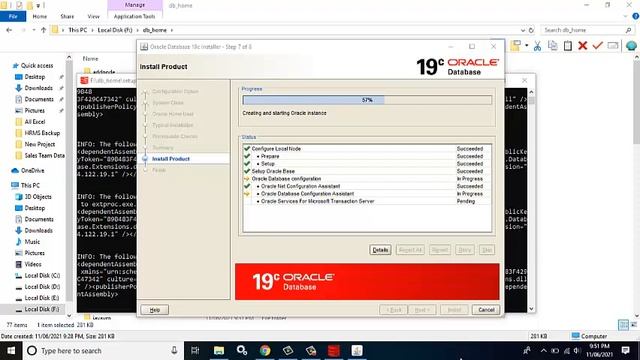Click the Details button in Oracle installer
Image resolution: width=640 pixels, height=360 pixels.
click(x=380, y=250)
